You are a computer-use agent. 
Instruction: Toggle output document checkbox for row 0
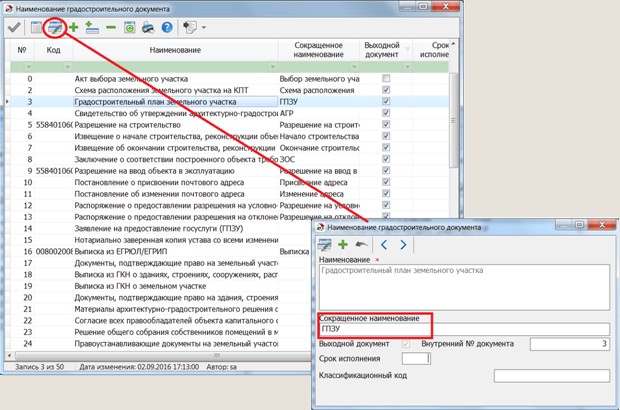coord(386,78)
